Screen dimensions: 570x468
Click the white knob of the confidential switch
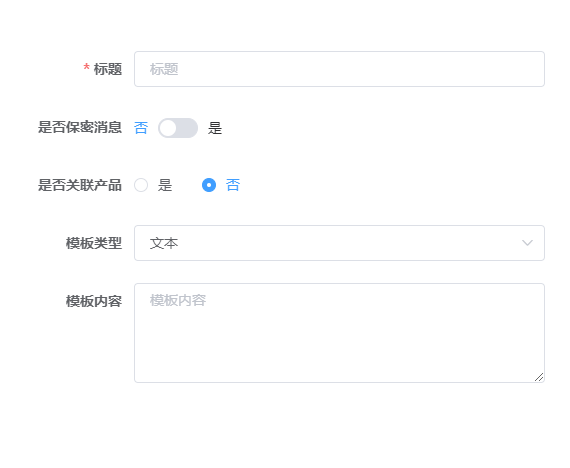pyautogui.click(x=168, y=128)
